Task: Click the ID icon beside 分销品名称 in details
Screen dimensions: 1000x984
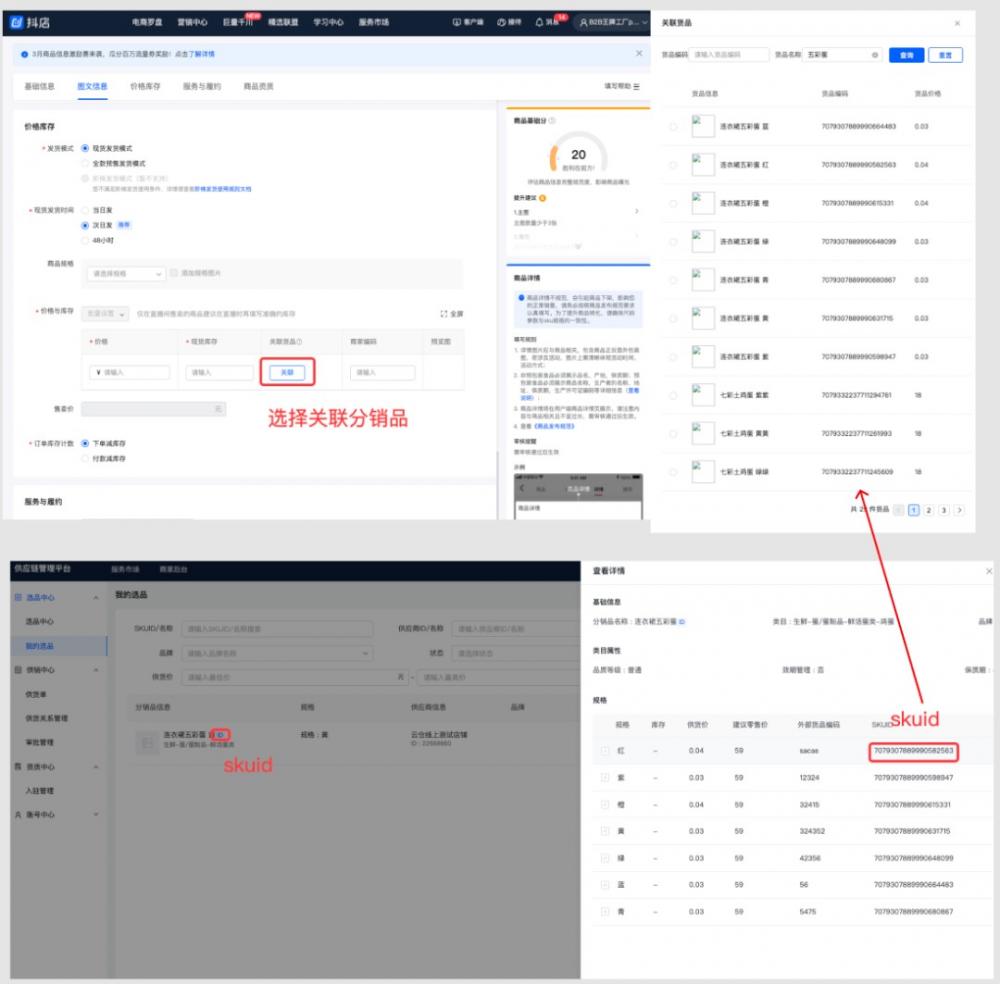Action: 681,621
